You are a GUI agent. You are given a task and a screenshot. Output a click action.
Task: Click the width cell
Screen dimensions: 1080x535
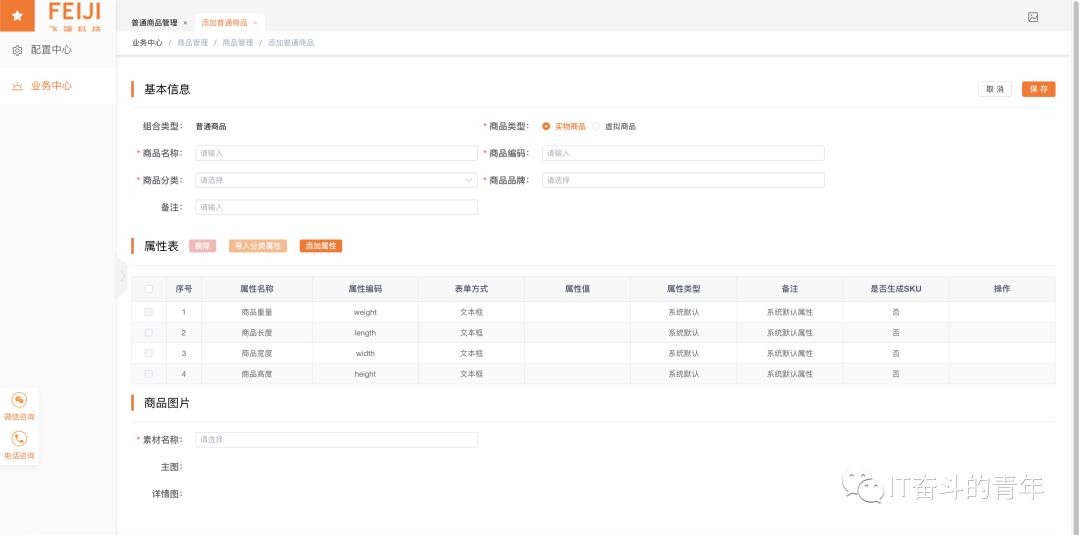[x=365, y=353]
